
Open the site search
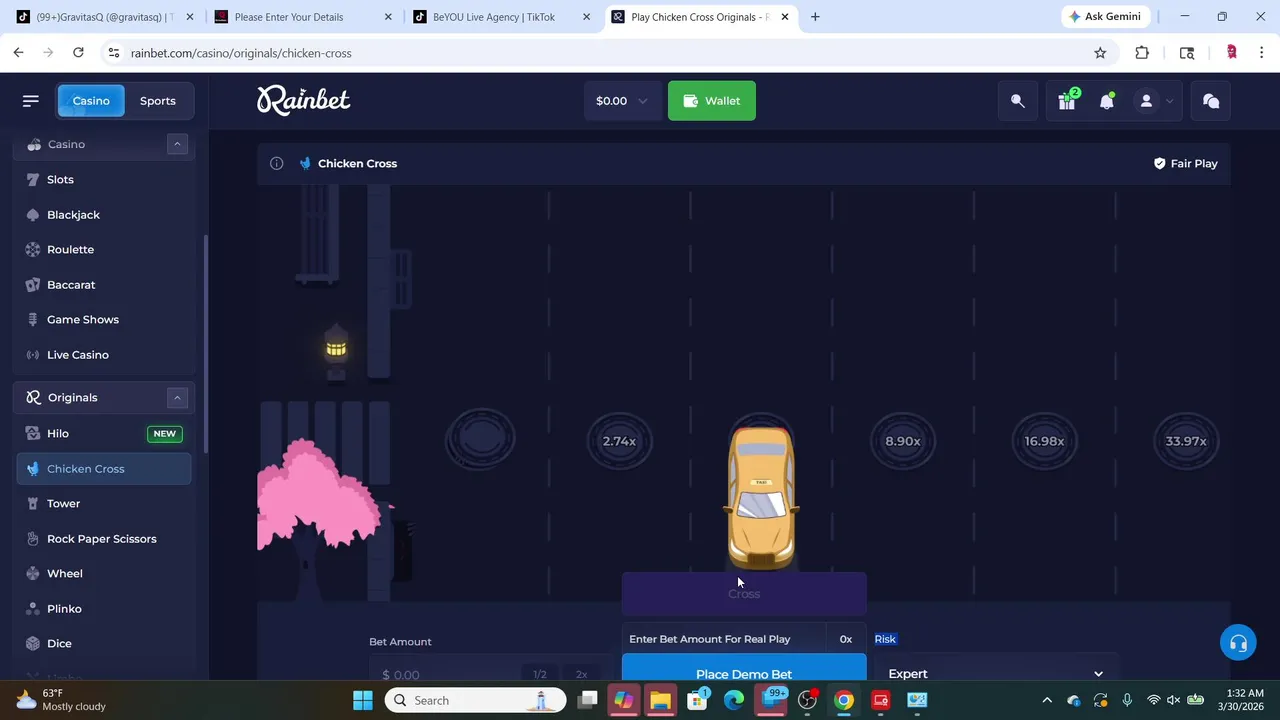(x=1018, y=101)
